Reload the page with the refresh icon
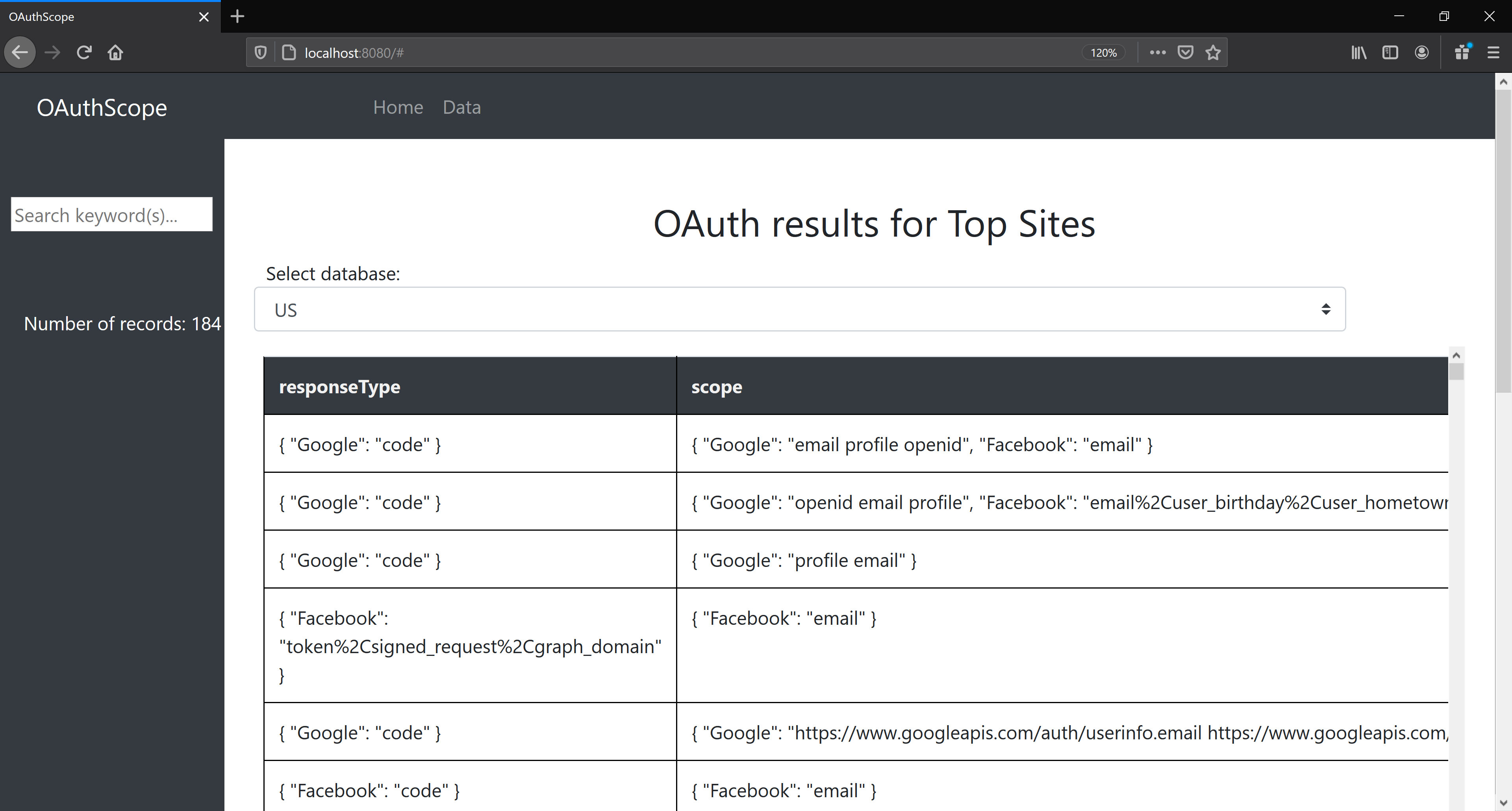This screenshot has height=811, width=1512. click(84, 53)
